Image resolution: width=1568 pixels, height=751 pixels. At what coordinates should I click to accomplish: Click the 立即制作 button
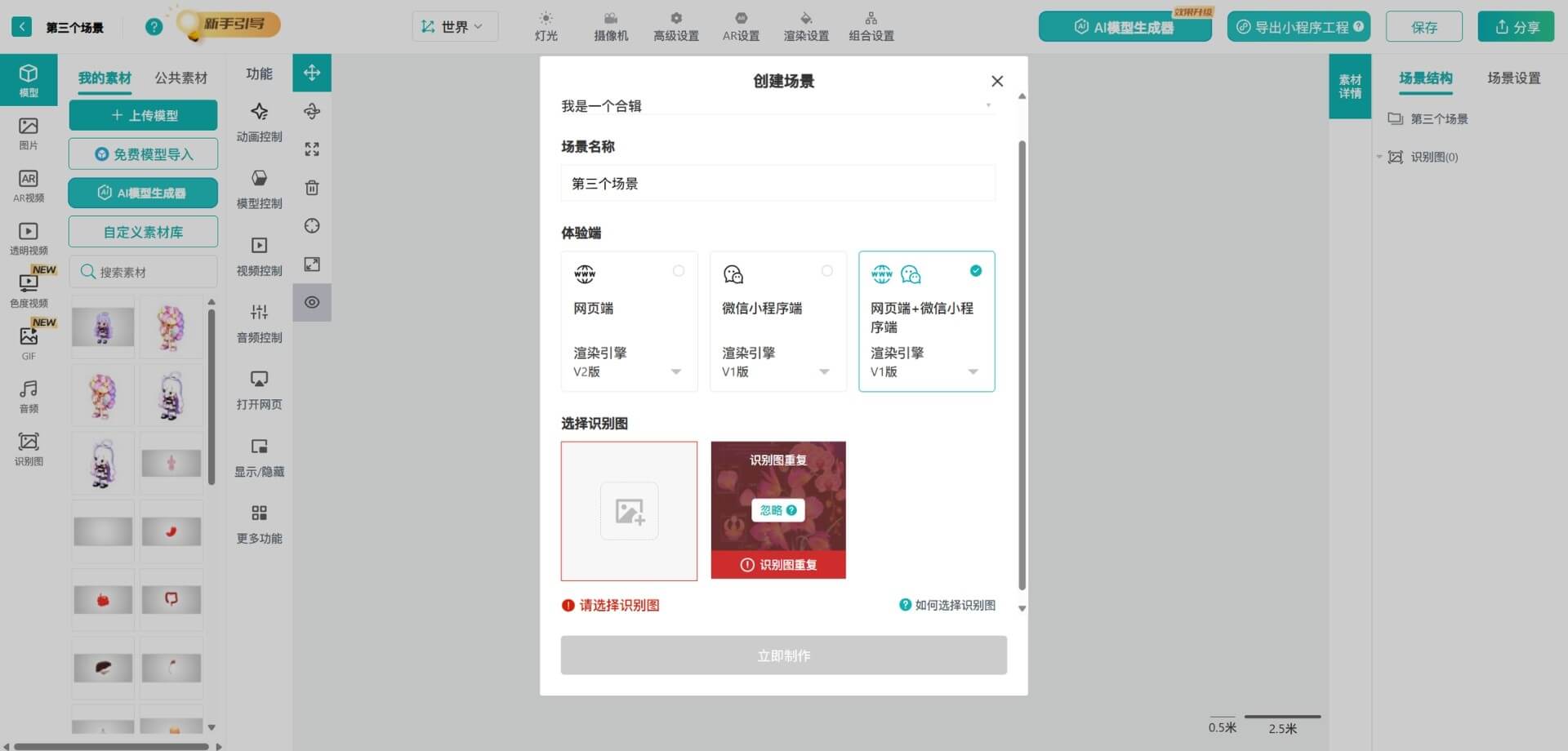[783, 655]
